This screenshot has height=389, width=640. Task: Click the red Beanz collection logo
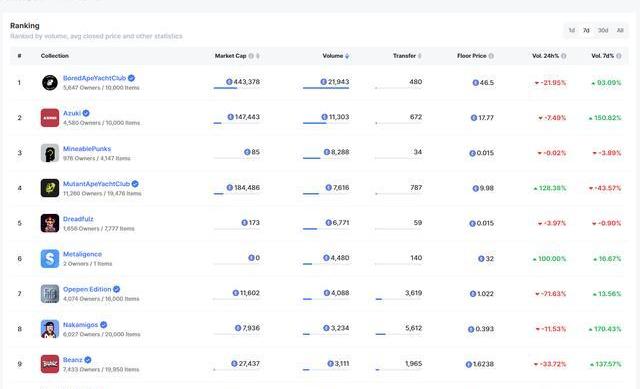tap(50, 364)
